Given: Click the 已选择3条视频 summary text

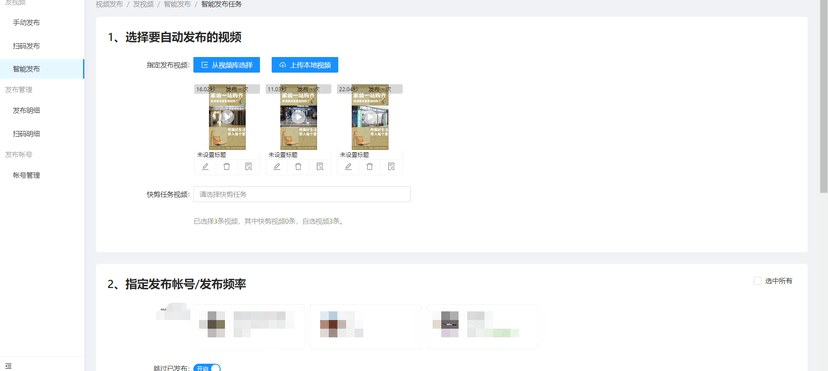Looking at the screenshot, I should [x=269, y=222].
